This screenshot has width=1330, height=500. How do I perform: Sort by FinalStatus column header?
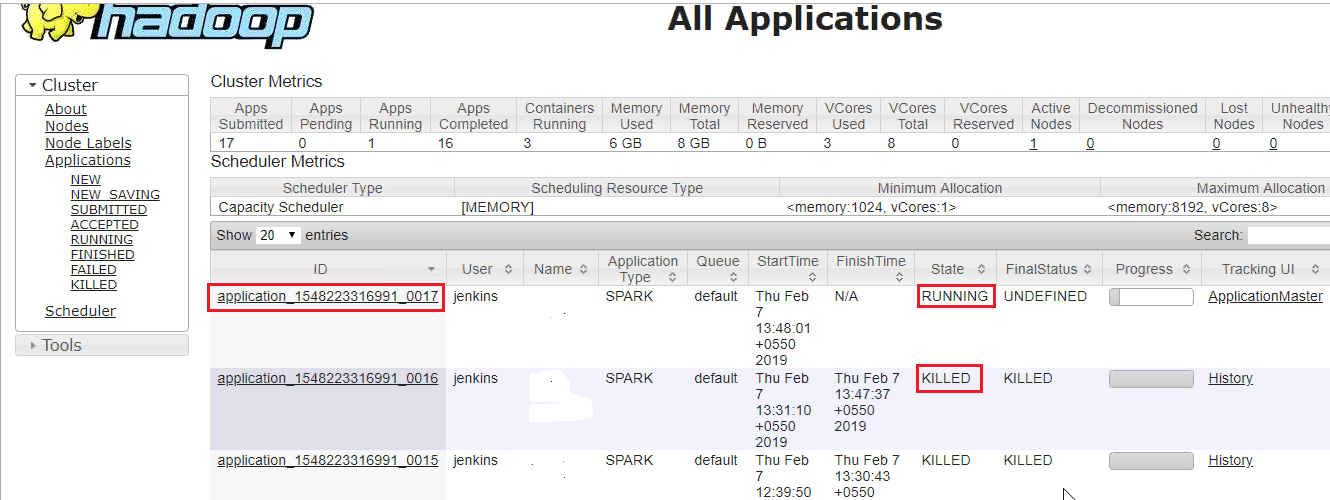tap(1048, 269)
